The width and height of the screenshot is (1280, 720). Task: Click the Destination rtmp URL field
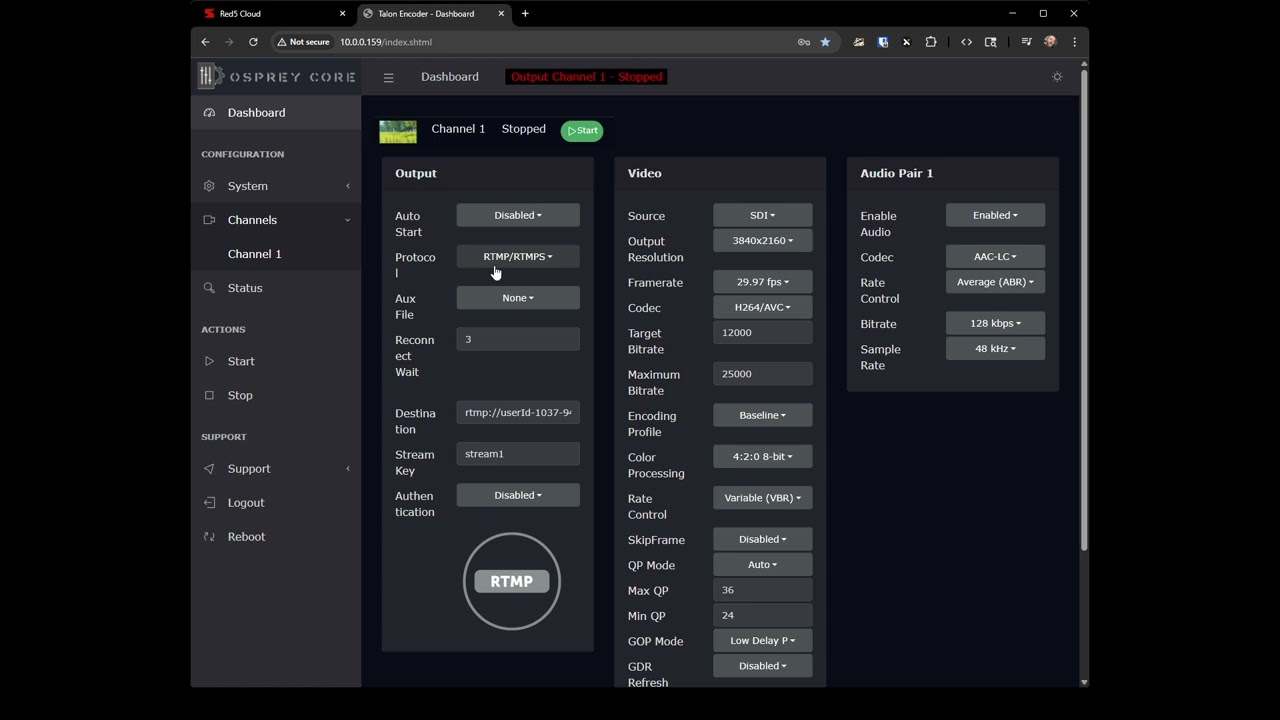(518, 412)
